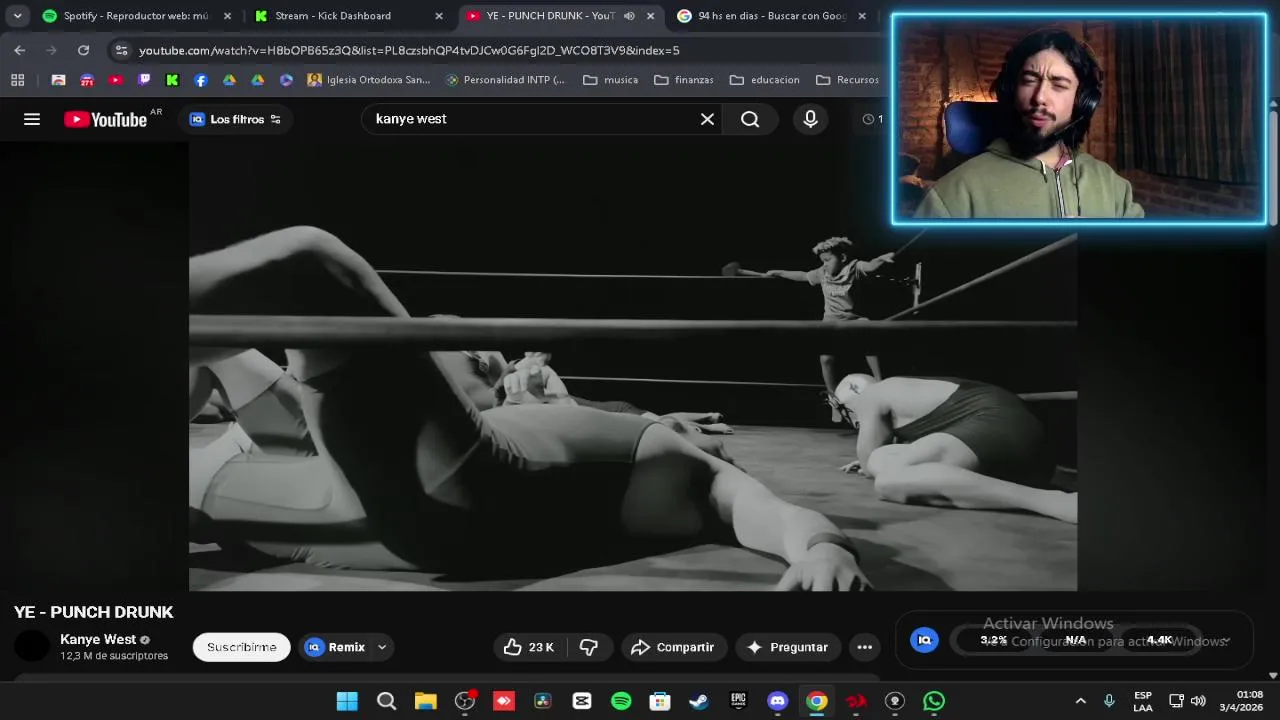Close the YE - PUNCH DRUNK tab
Viewport: 1280px width, 720px height.
coord(650,16)
